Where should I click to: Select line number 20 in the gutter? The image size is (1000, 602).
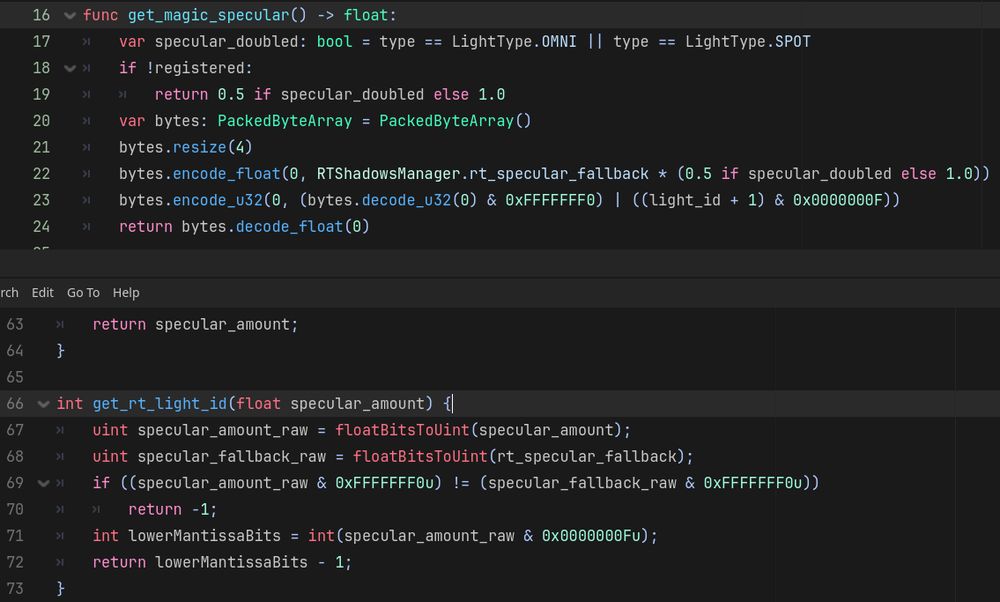coord(41,120)
